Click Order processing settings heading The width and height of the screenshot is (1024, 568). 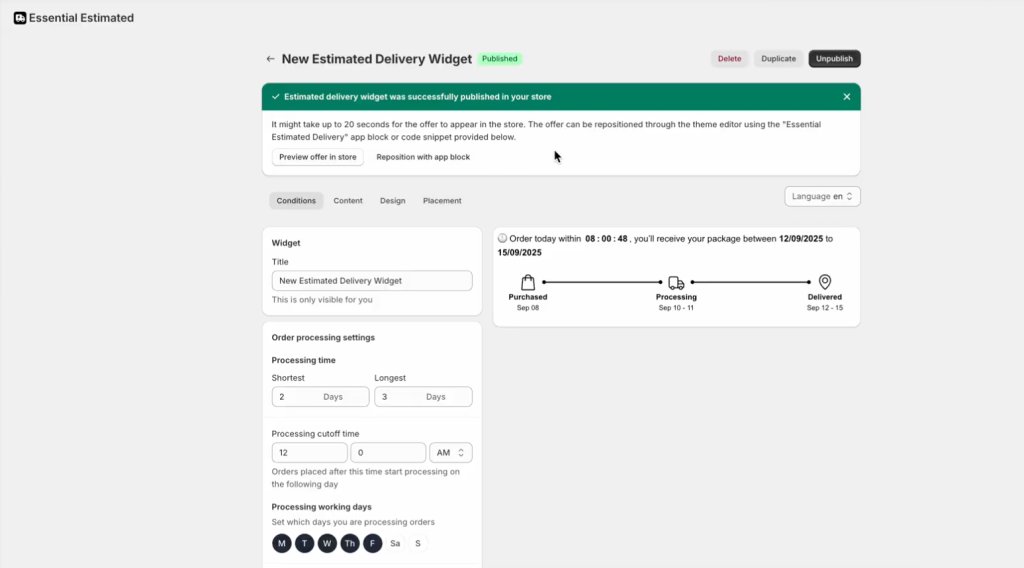(323, 338)
